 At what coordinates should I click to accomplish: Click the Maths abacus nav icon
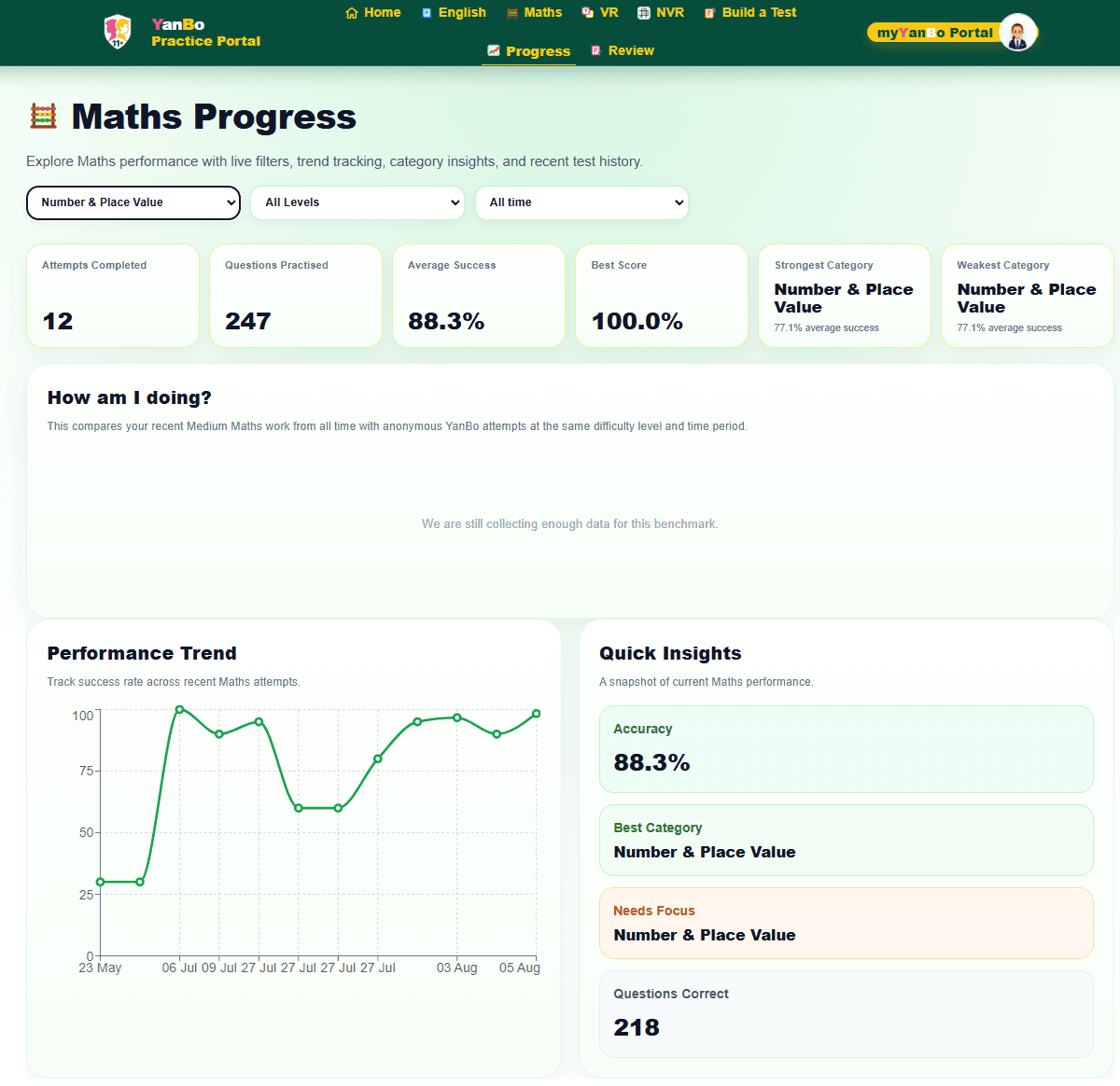click(x=512, y=13)
